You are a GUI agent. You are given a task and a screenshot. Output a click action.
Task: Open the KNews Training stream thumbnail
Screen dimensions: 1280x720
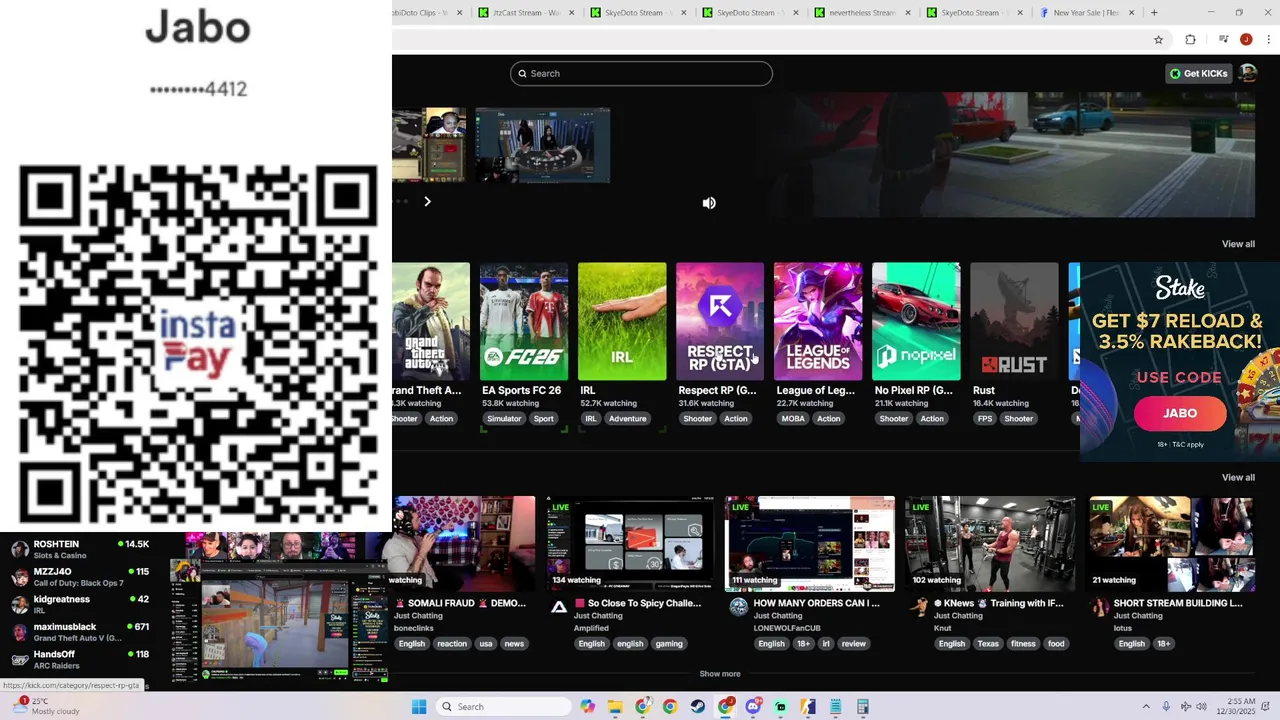tap(990, 544)
